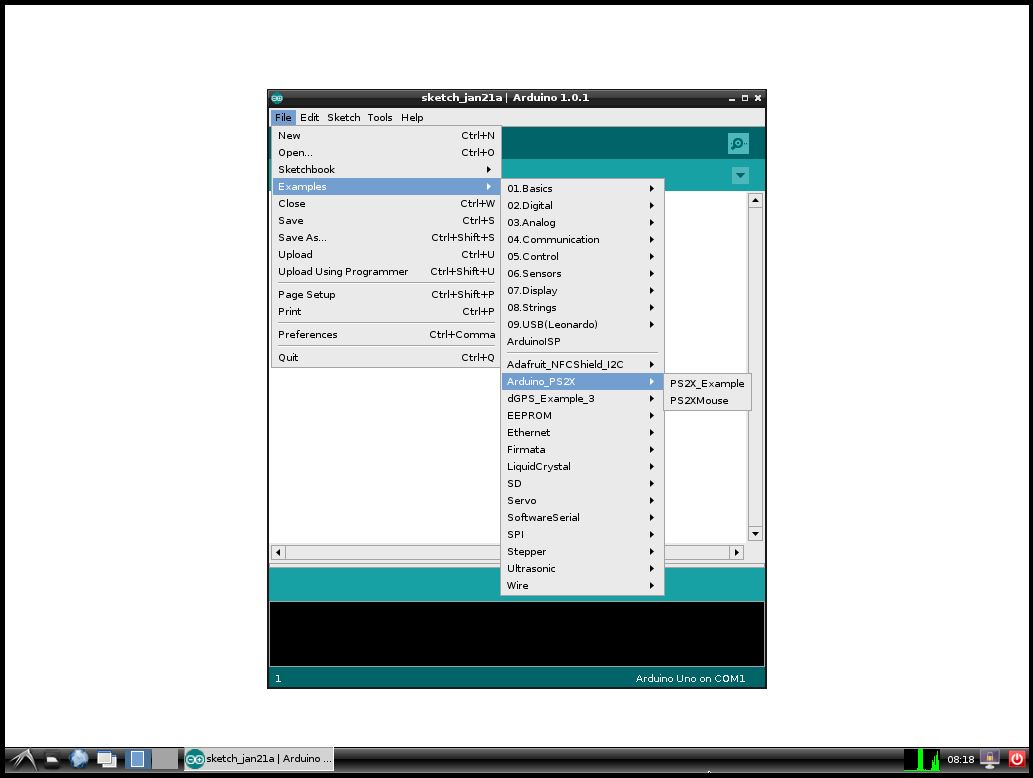
Task: Choose ArduinoISP from examples list
Action: tap(534, 341)
